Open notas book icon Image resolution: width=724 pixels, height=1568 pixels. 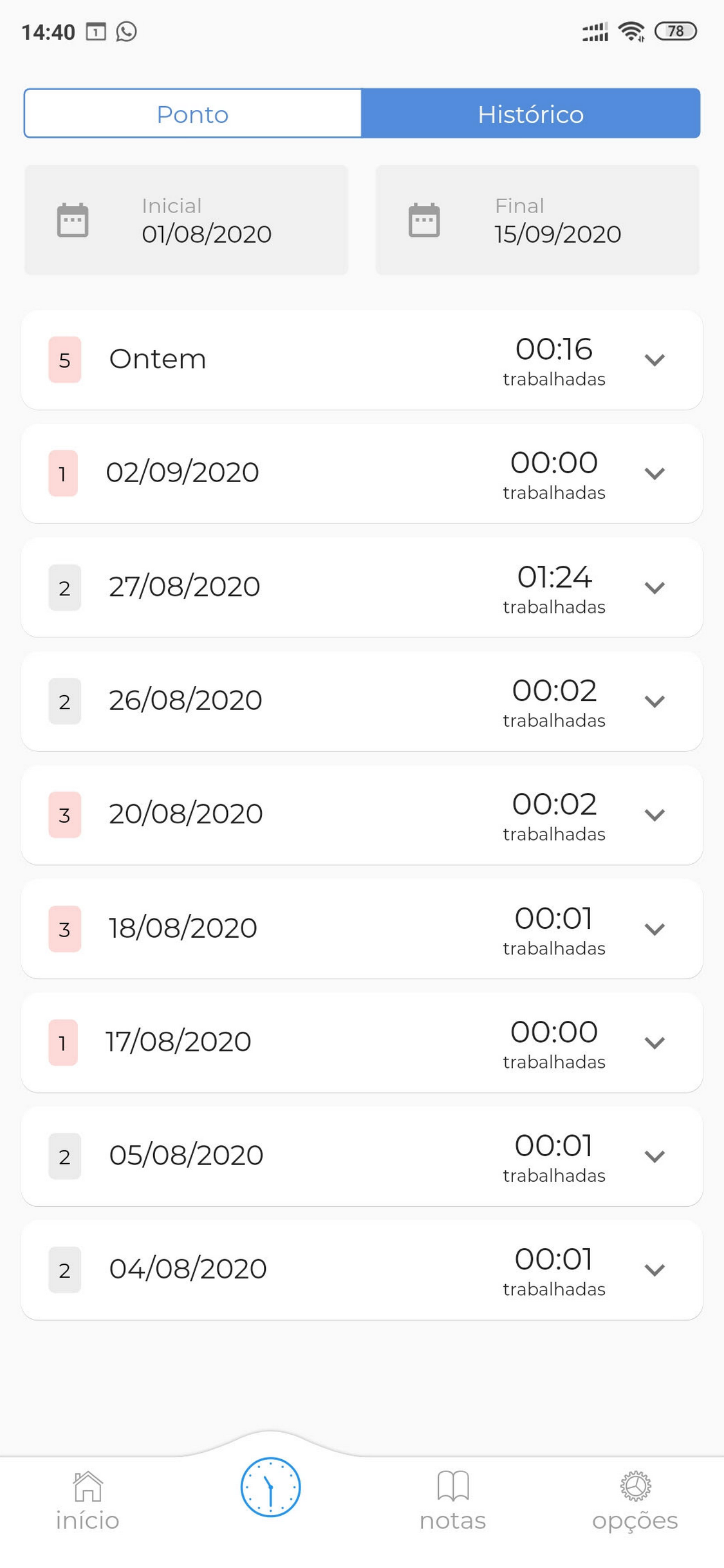[453, 1486]
